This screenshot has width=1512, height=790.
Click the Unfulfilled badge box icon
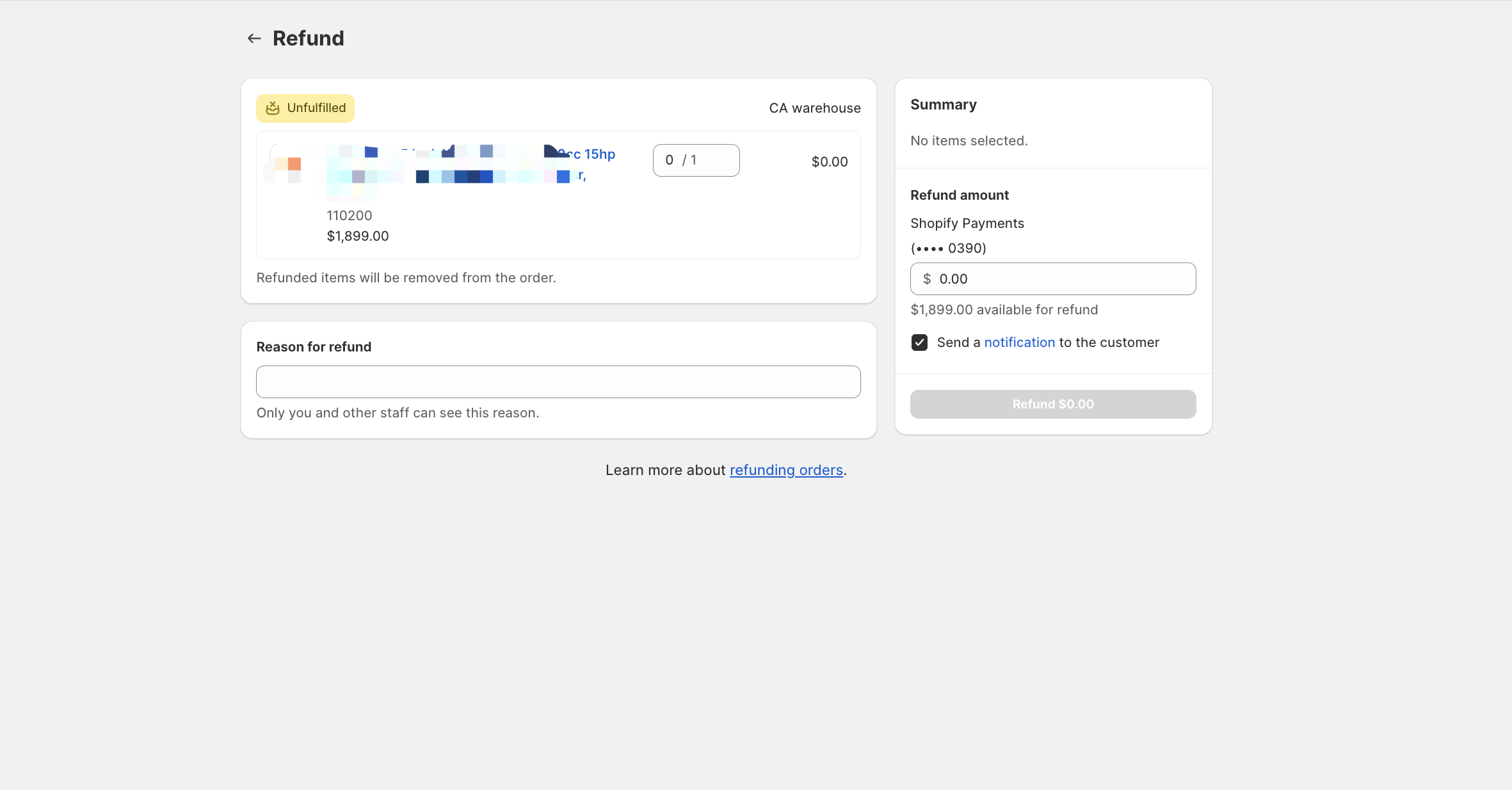coord(273,108)
